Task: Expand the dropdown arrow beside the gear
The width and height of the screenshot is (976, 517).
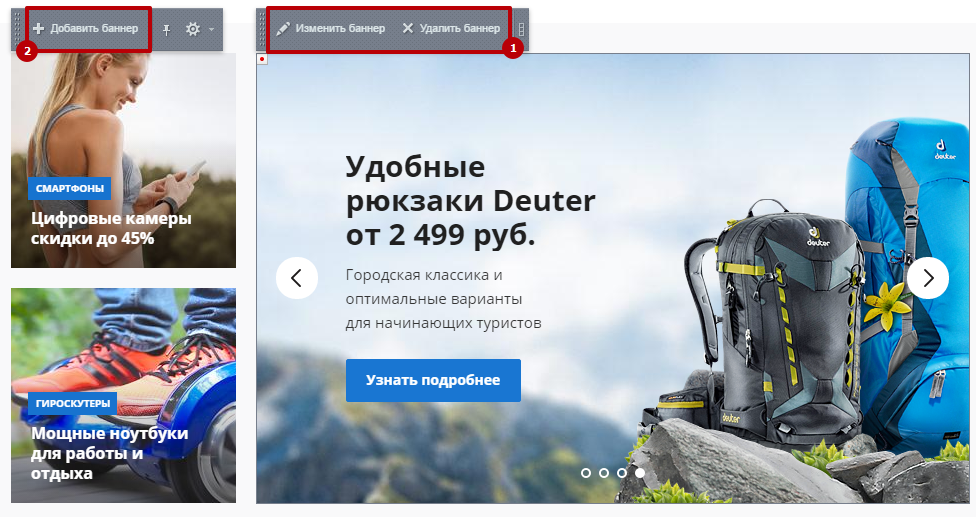Action: click(211, 29)
